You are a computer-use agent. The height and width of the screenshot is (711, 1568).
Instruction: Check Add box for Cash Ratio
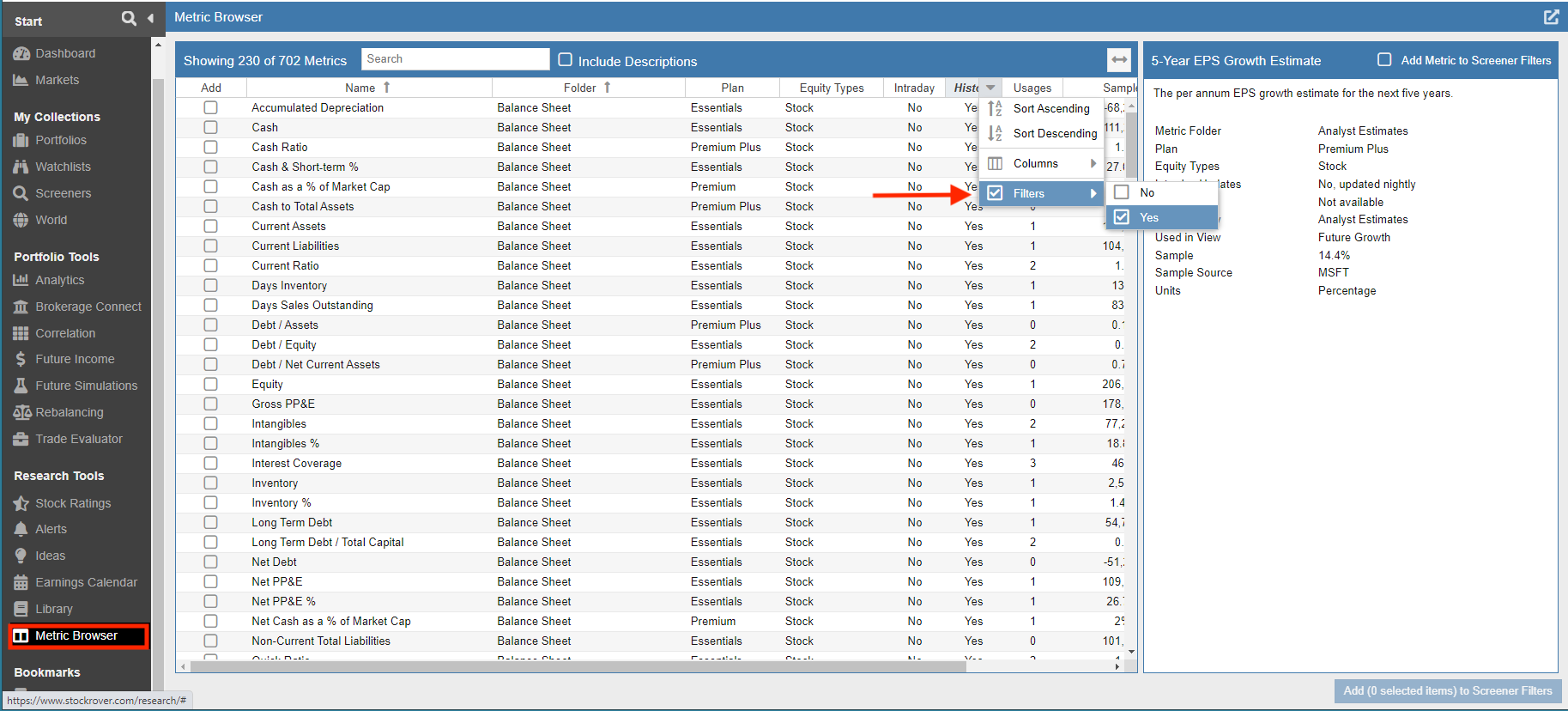click(210, 147)
